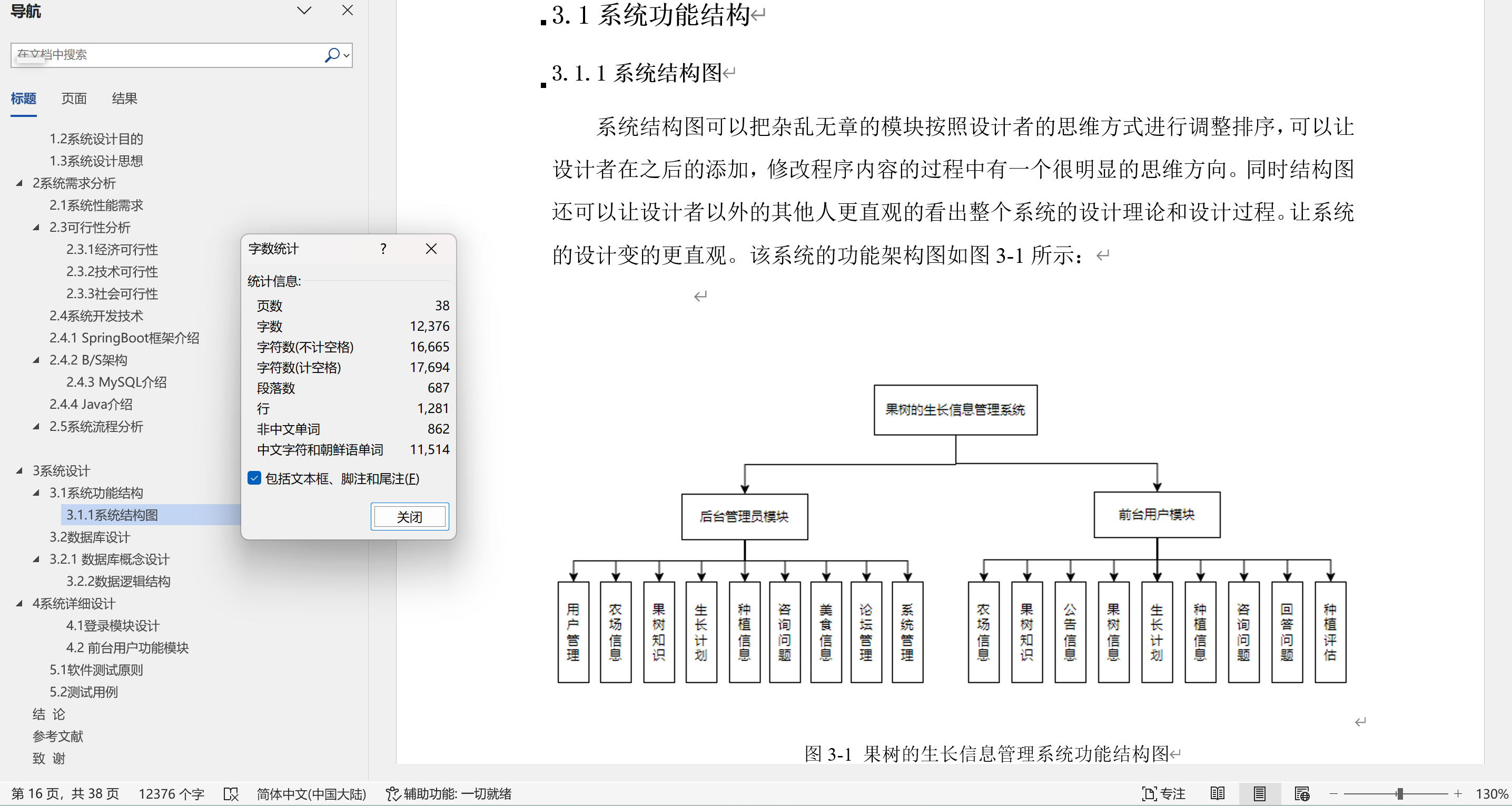The image size is (1512, 806).
Task: Click figure caption 图 3-1 果树的生长信息管理系统功能结构图
Action: (x=987, y=754)
